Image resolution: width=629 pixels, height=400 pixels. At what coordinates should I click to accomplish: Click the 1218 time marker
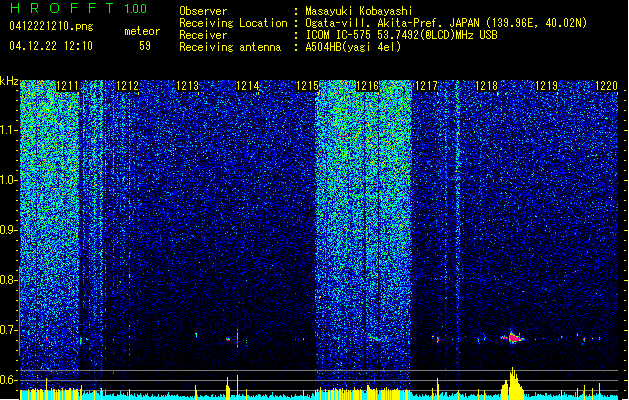tap(486, 86)
